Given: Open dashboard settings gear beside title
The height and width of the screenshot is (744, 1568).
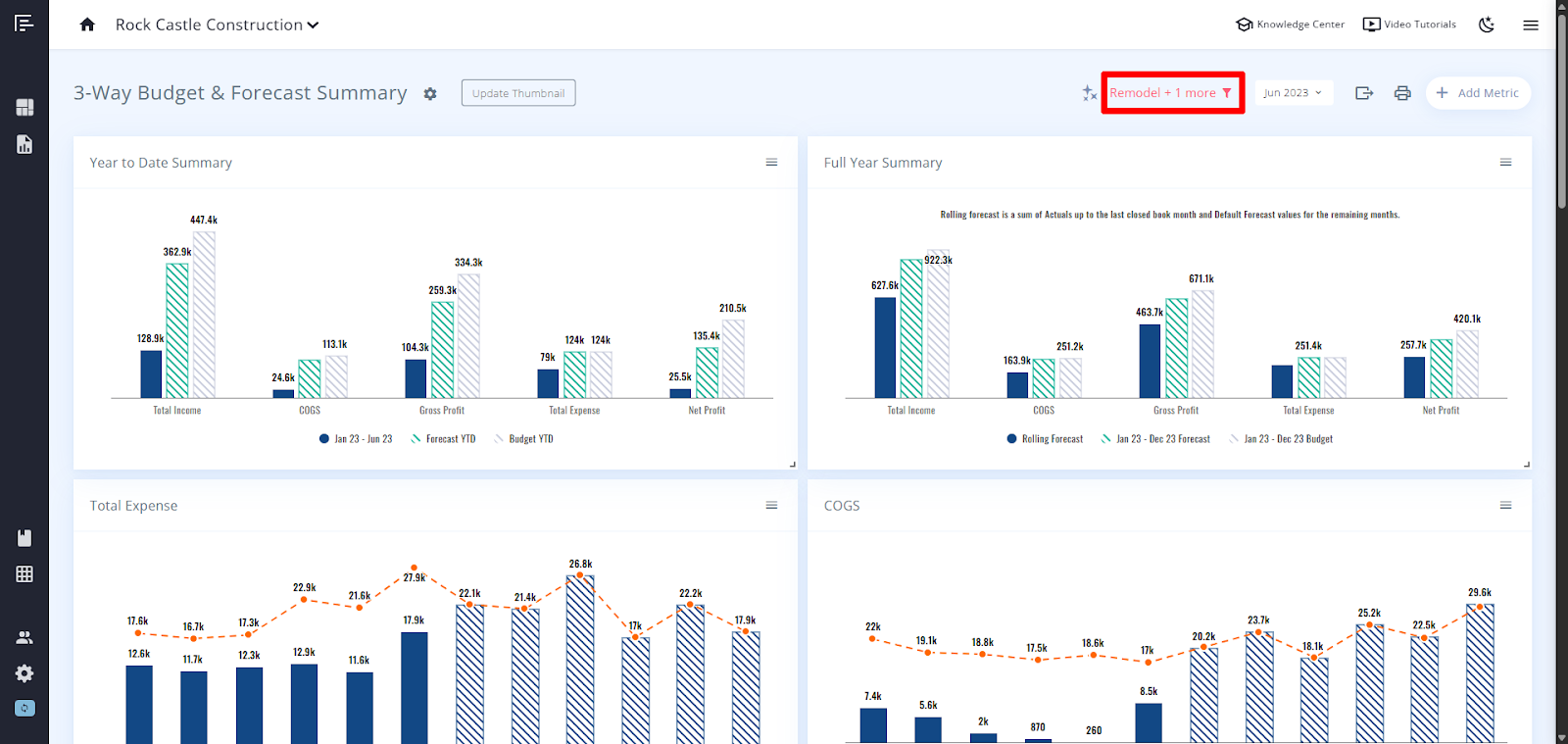Looking at the screenshot, I should click(430, 94).
